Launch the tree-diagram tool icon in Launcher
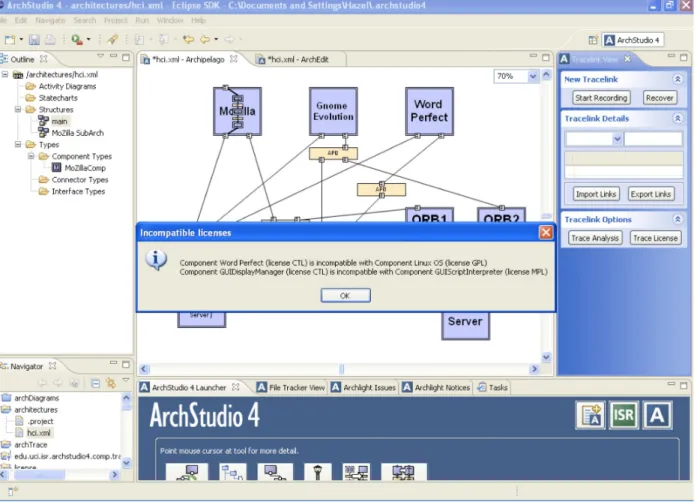Image resolution: width=697 pixels, height=502 pixels. [x=233, y=472]
